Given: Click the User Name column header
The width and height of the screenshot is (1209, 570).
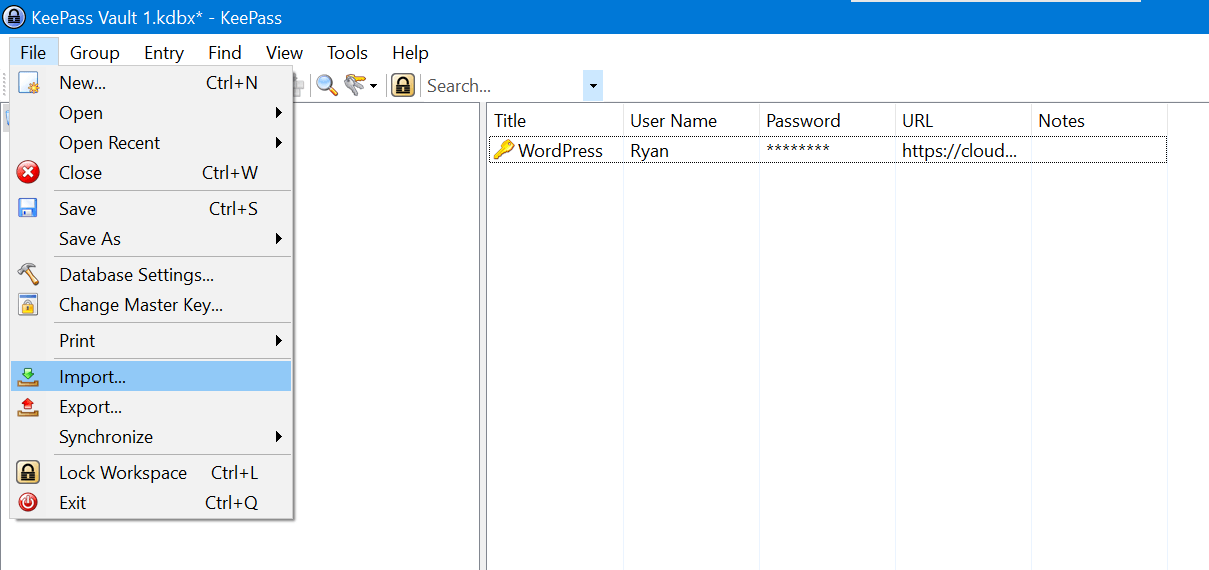Looking at the screenshot, I should [673, 121].
